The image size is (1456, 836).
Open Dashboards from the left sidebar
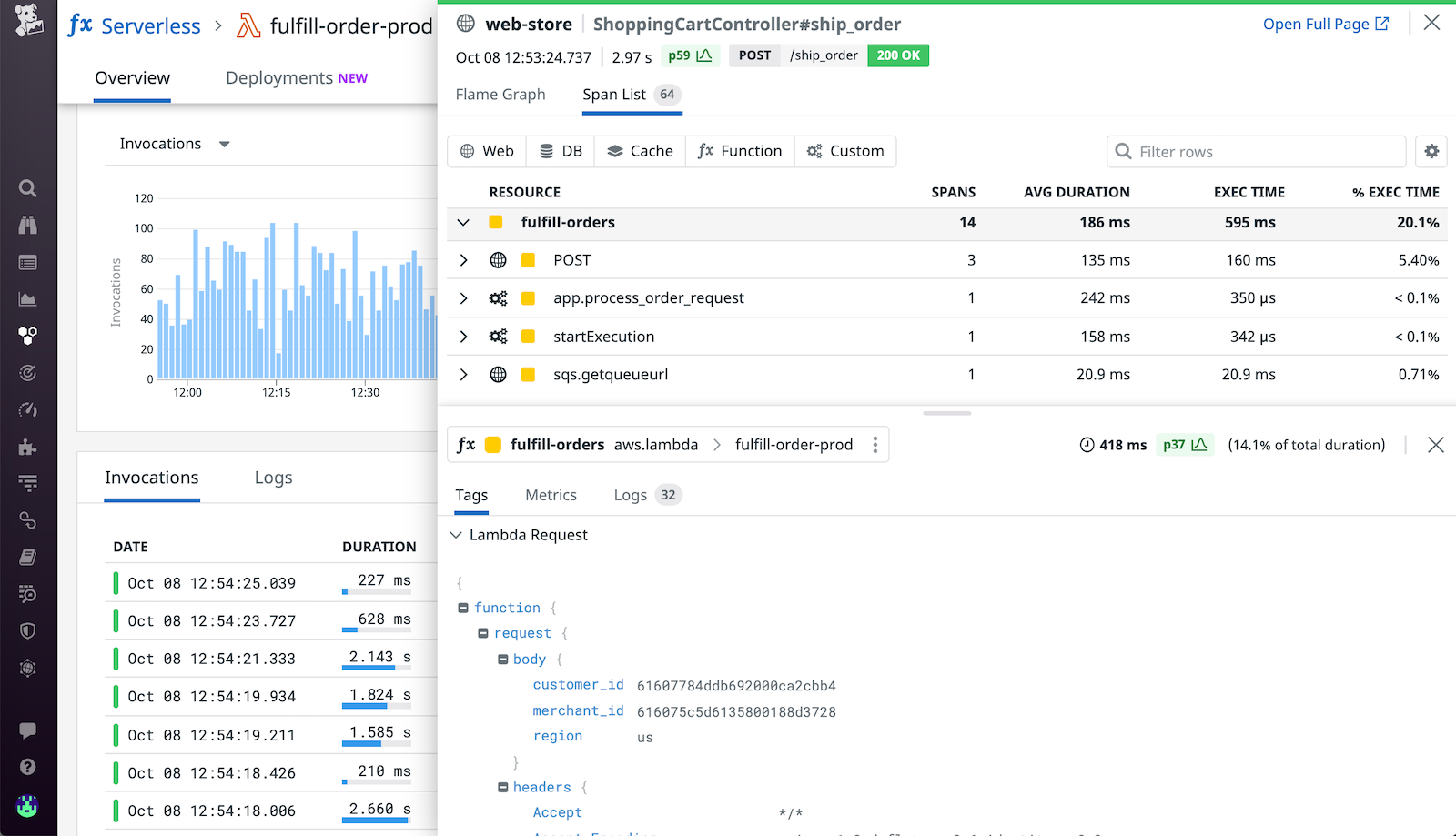[27, 262]
